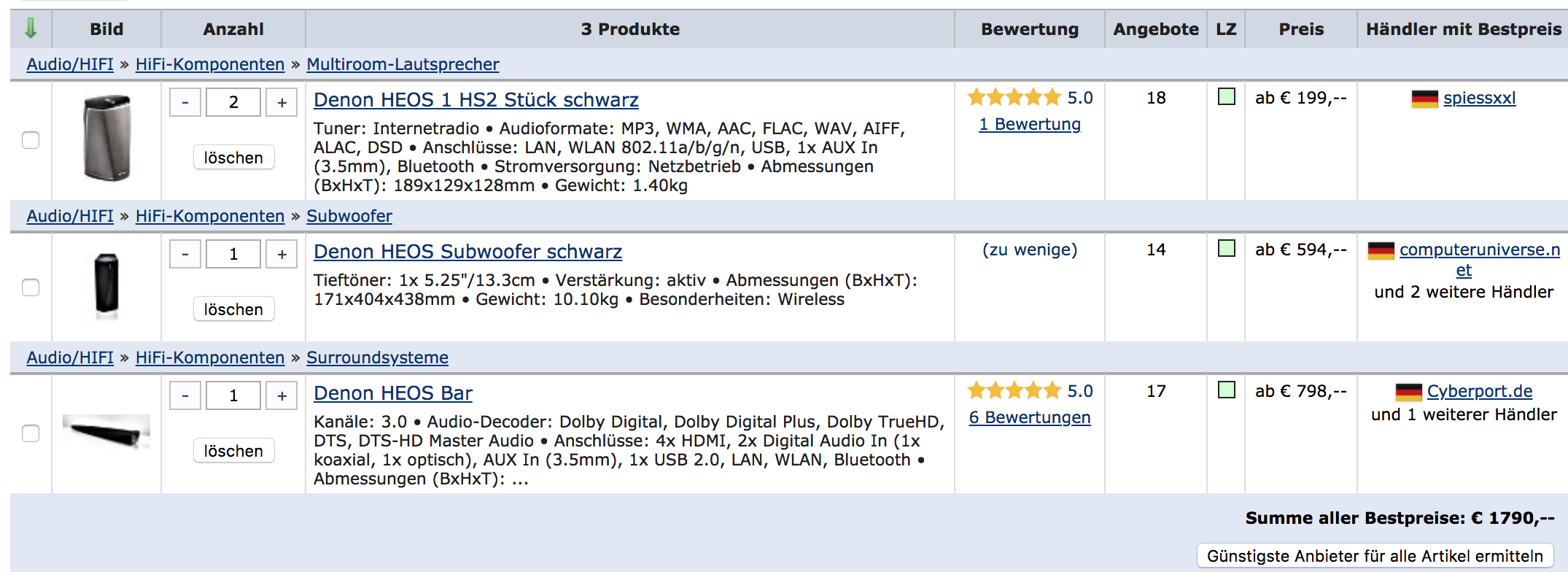This screenshot has width=1568, height=572.
Task: Increase quantity of Denon HEOS Bar
Action: (x=282, y=396)
